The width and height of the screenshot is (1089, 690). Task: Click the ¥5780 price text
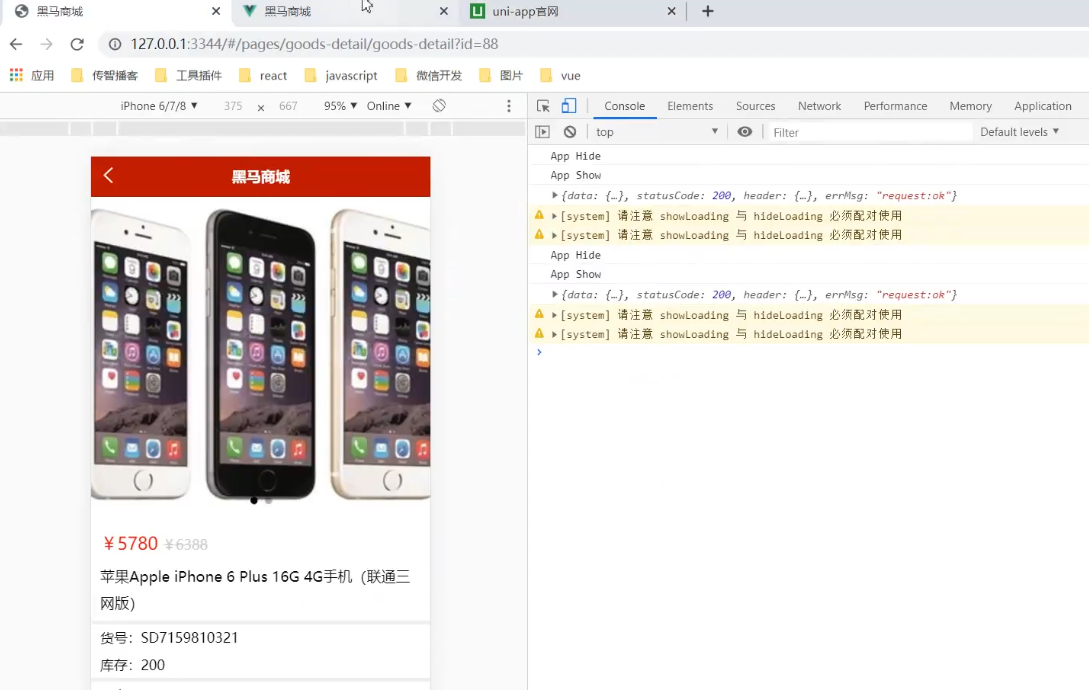click(130, 543)
